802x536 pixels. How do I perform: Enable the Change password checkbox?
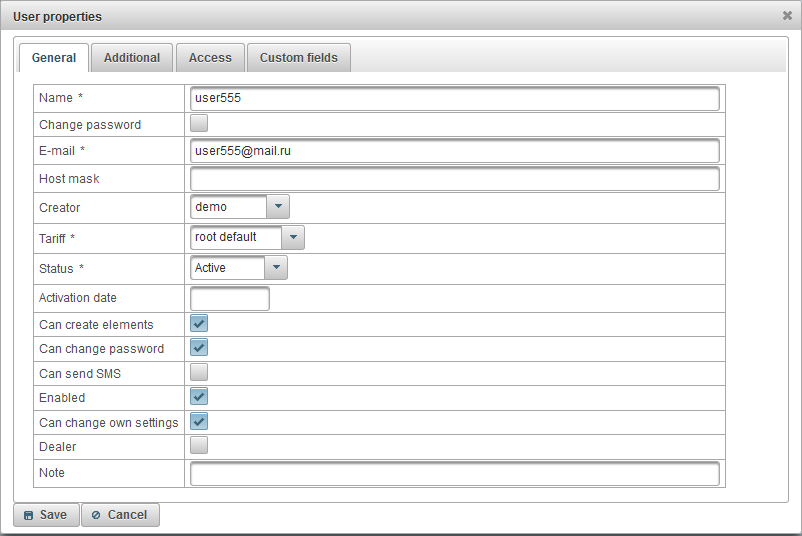[199, 124]
